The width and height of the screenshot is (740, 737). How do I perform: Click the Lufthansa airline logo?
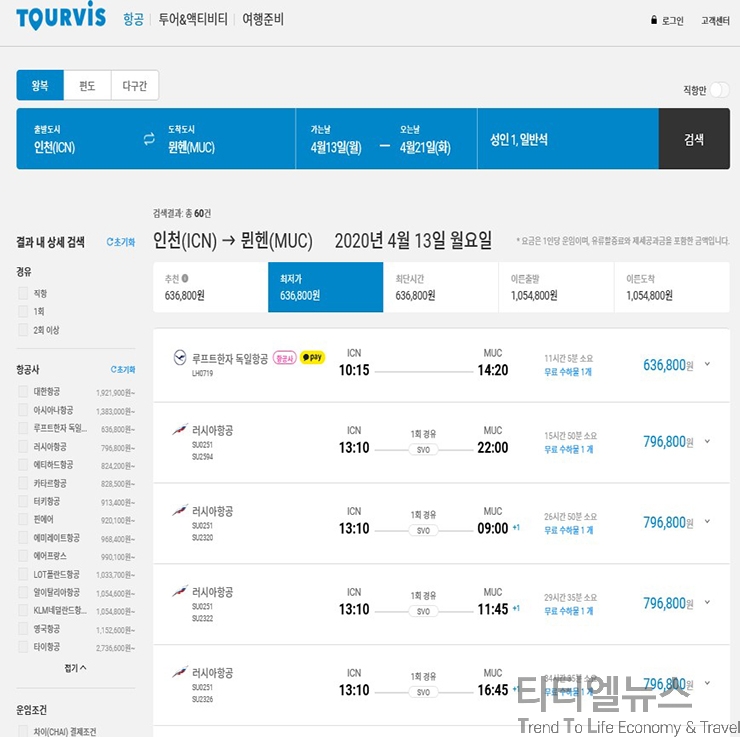(180, 358)
